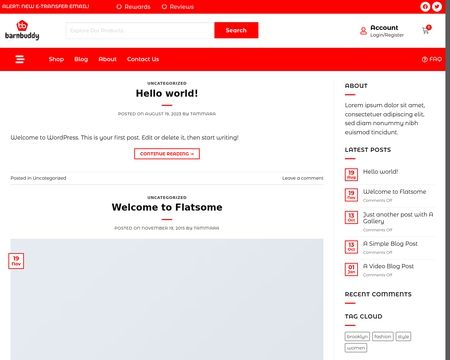Open the shopping cart icon
This screenshot has height=360, width=450.
pyautogui.click(x=426, y=30)
